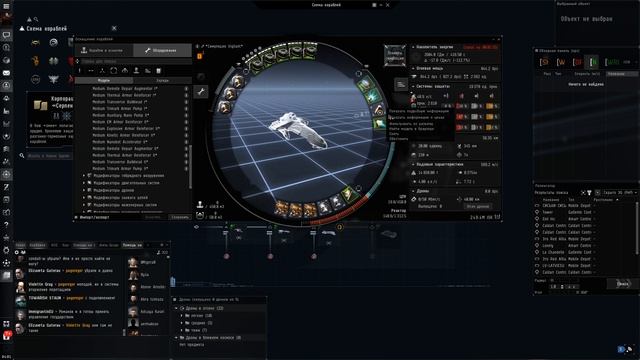Select the orange faction emblem in ship tree
The width and height of the screenshot is (640, 360).
coord(36,61)
